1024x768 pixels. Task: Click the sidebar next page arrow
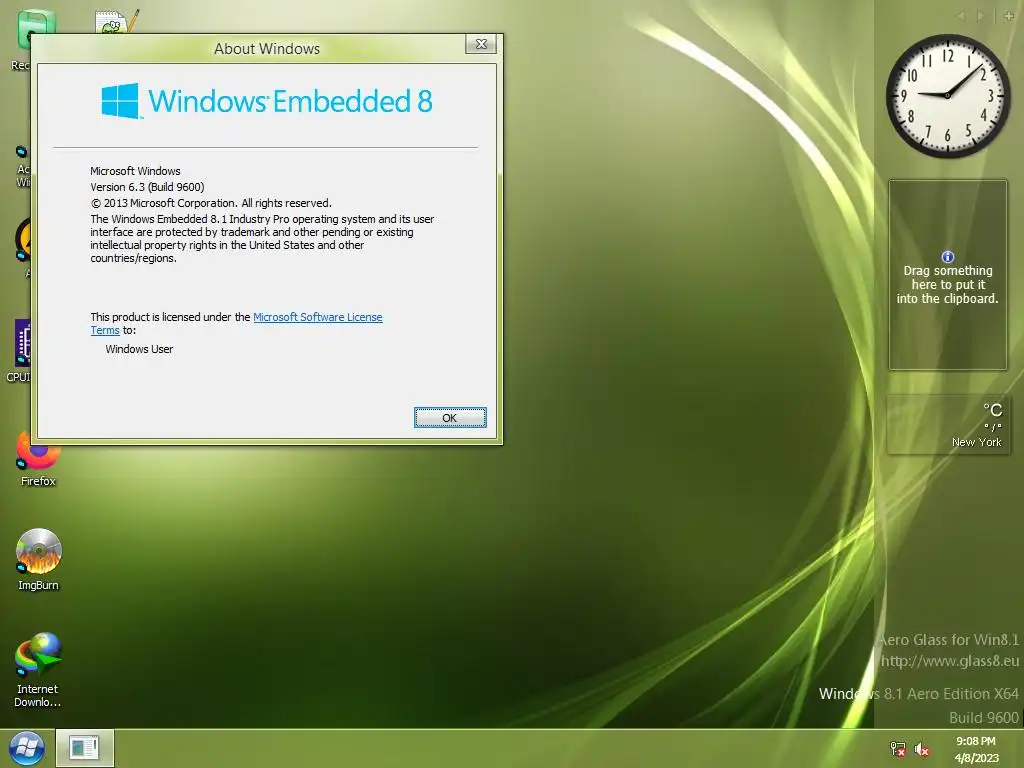pos(980,16)
